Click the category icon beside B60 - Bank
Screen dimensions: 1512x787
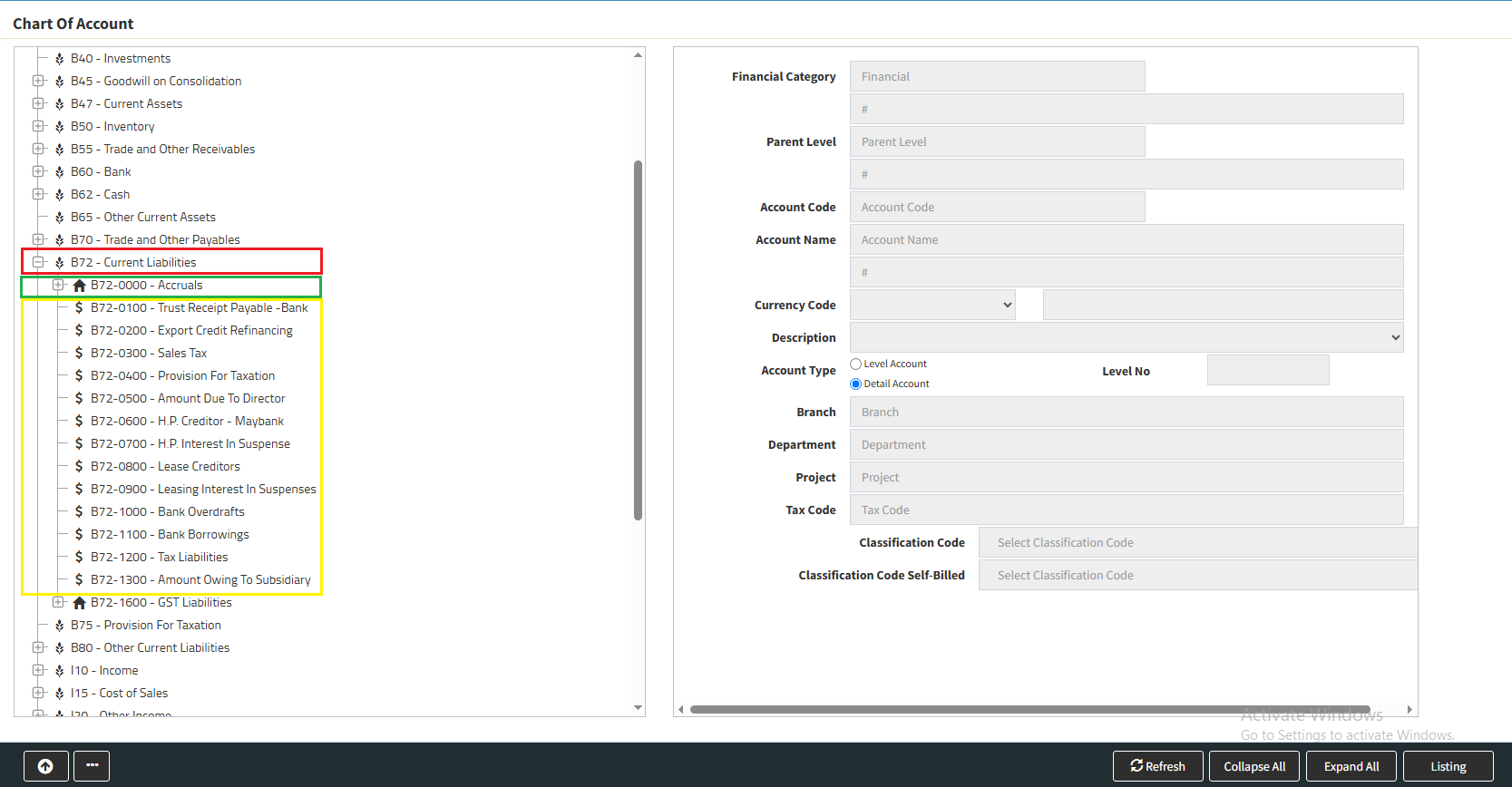tap(60, 172)
